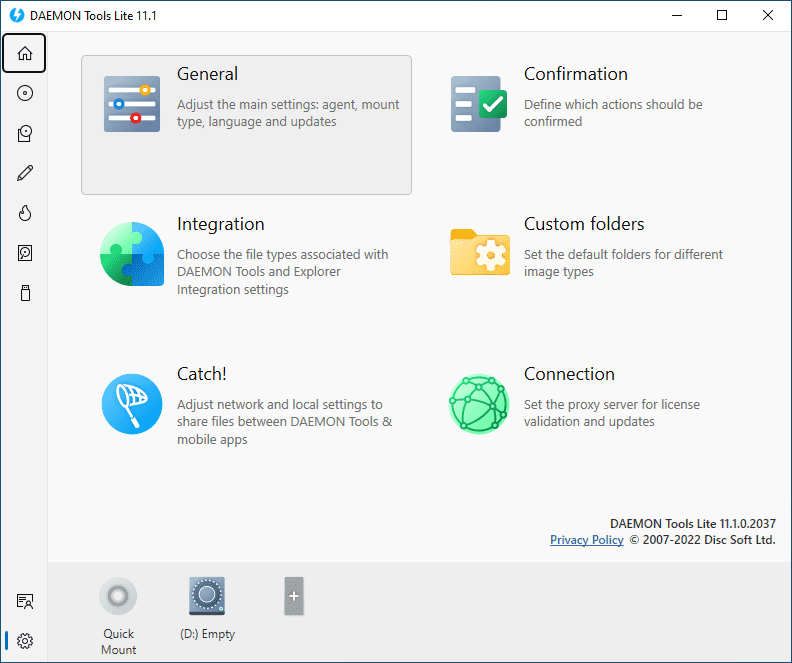Open the image catalog sidebar icon
This screenshot has width=792, height=663.
pos(25,133)
